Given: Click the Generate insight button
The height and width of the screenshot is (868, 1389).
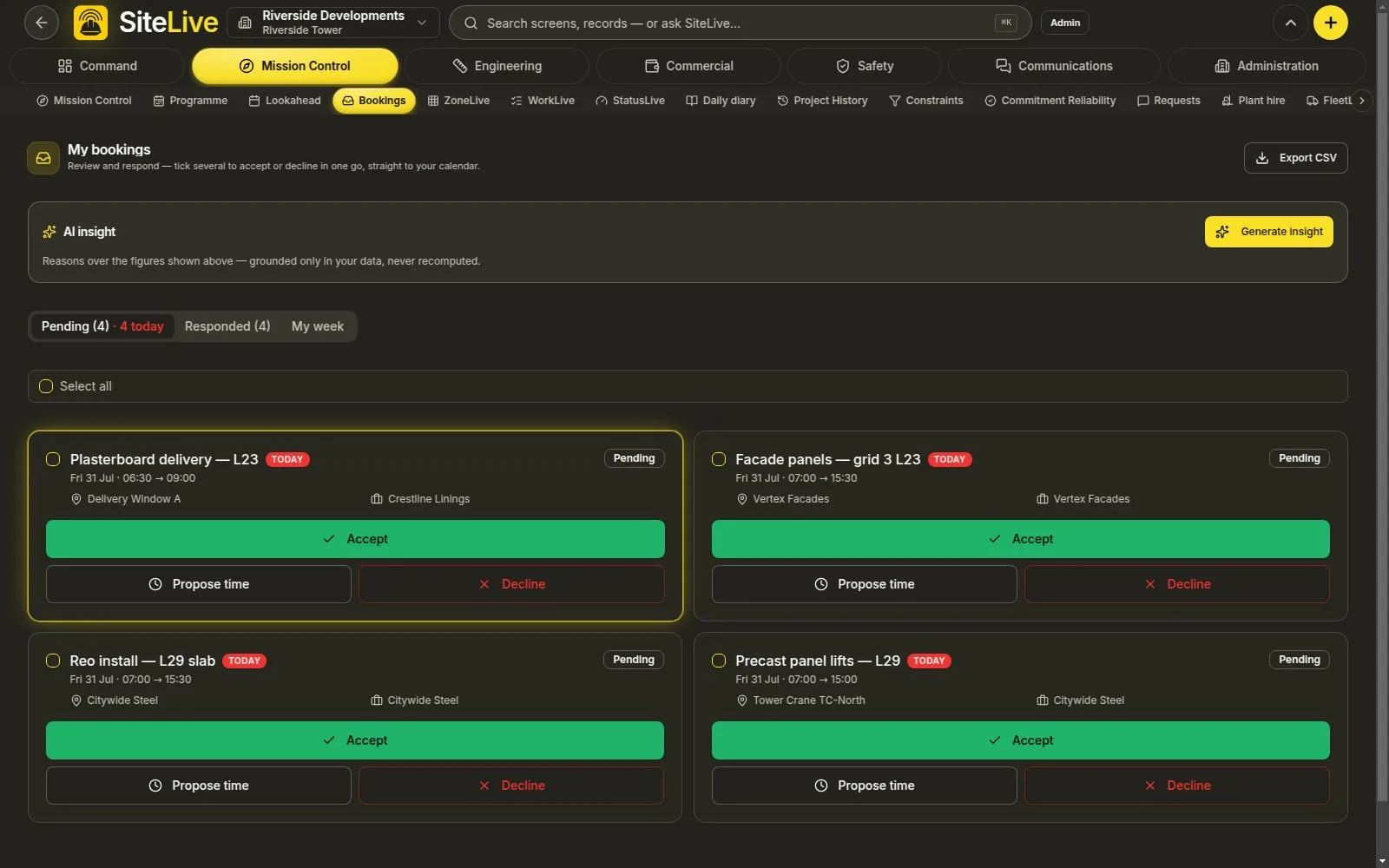Looking at the screenshot, I should pyautogui.click(x=1268, y=232).
